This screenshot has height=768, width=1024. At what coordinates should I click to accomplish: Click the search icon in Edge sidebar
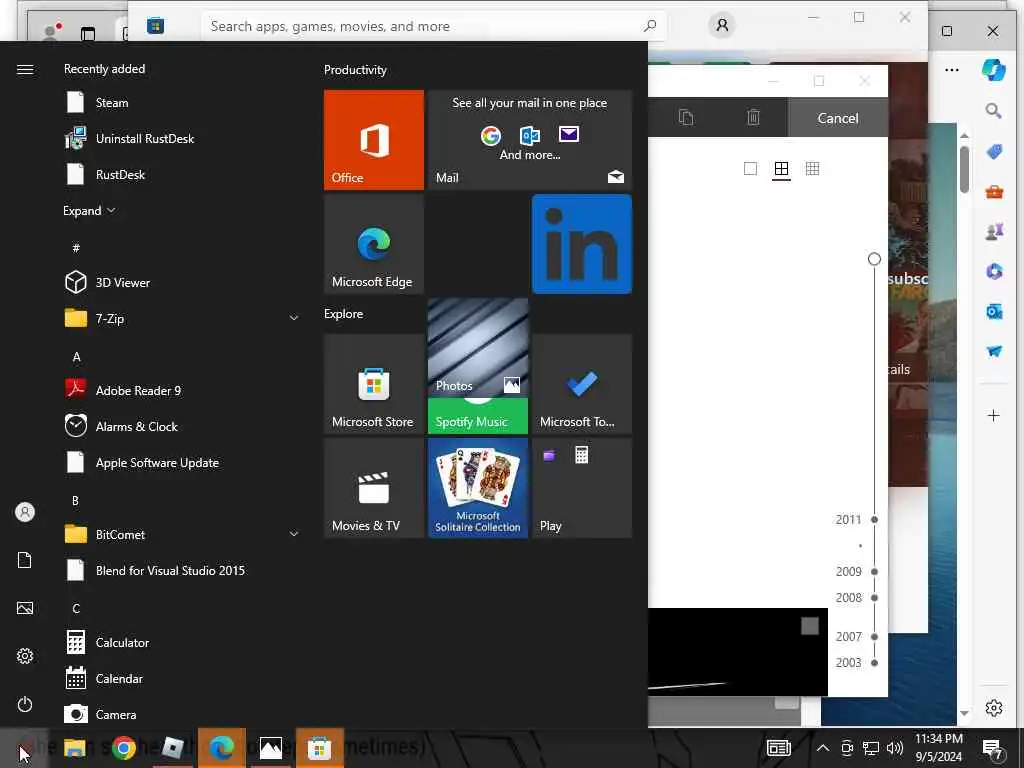pos(993,111)
